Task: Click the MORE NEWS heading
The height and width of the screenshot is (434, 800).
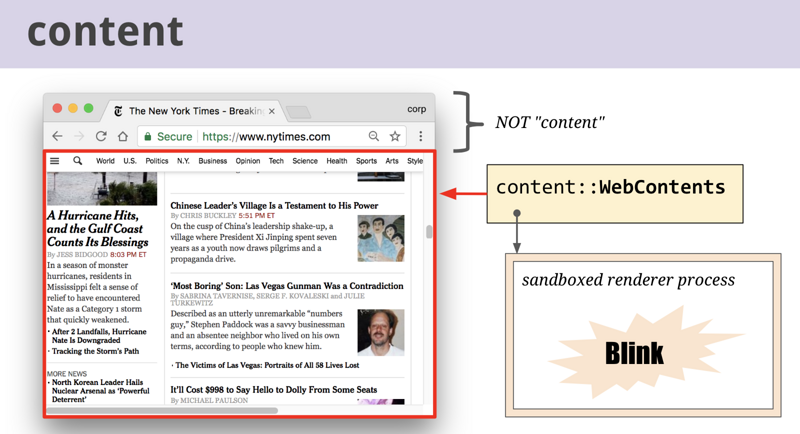Action: click(67, 374)
